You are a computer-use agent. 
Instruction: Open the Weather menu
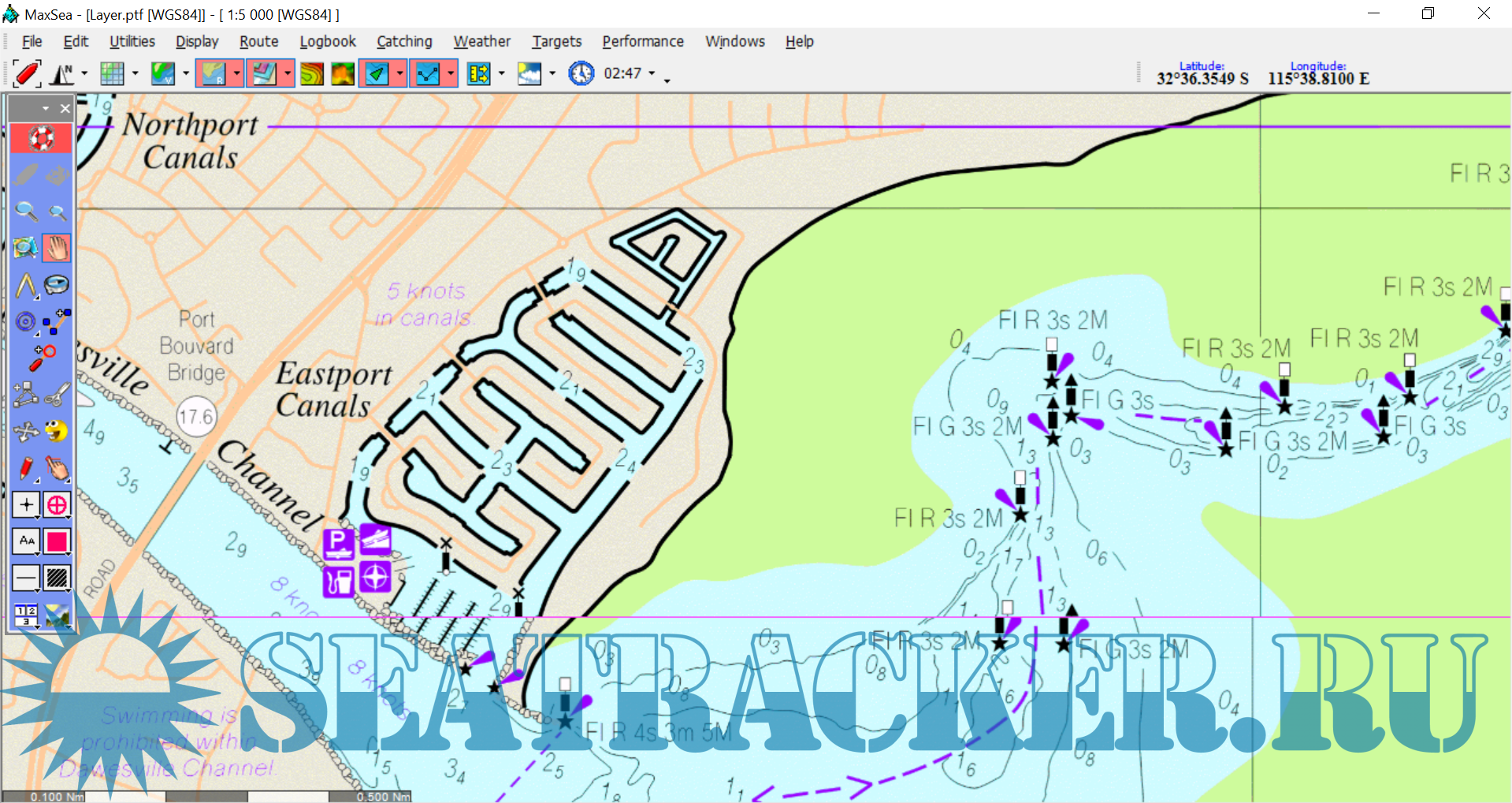point(481,42)
